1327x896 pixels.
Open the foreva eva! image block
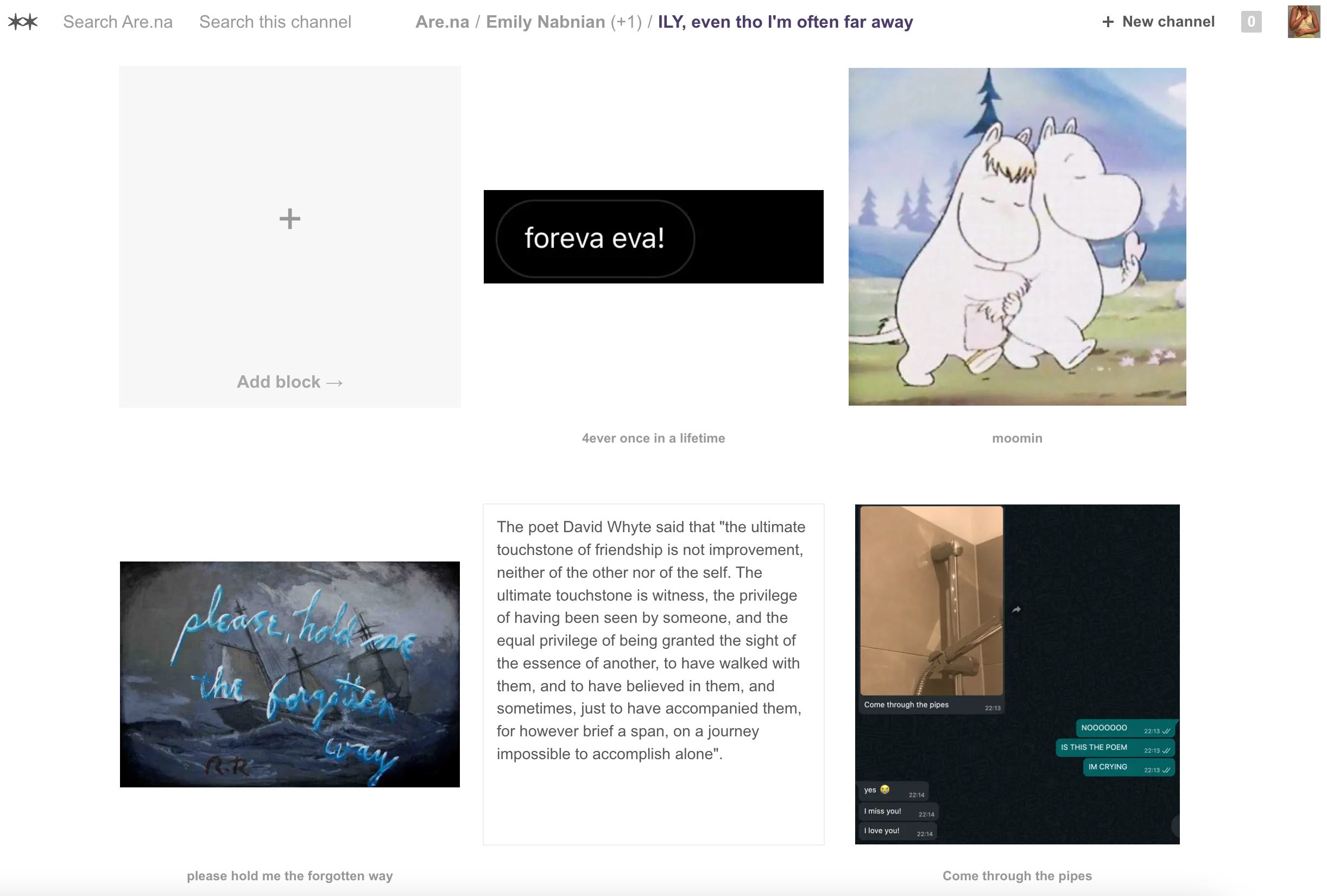point(653,236)
